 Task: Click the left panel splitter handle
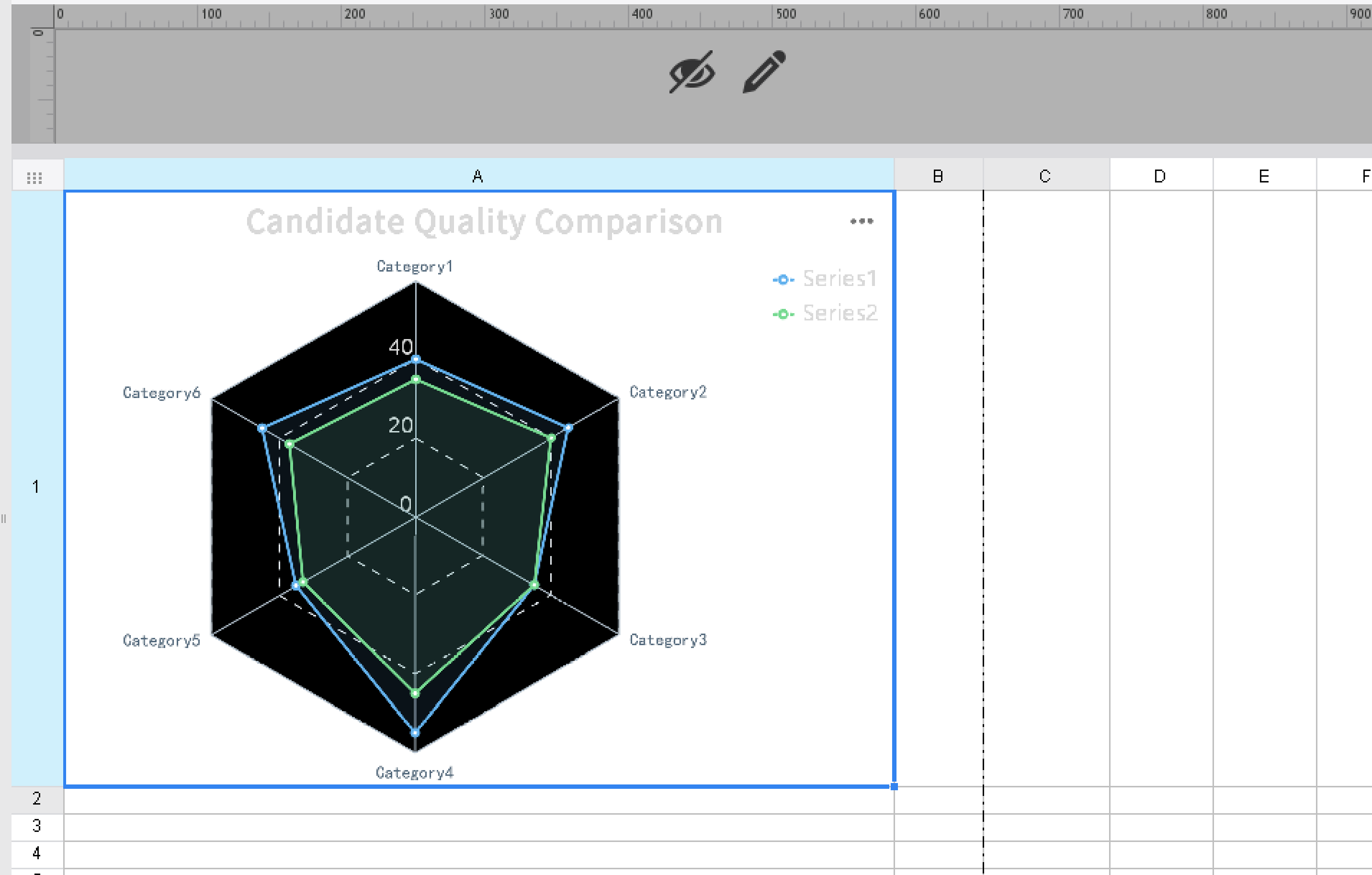point(4,518)
